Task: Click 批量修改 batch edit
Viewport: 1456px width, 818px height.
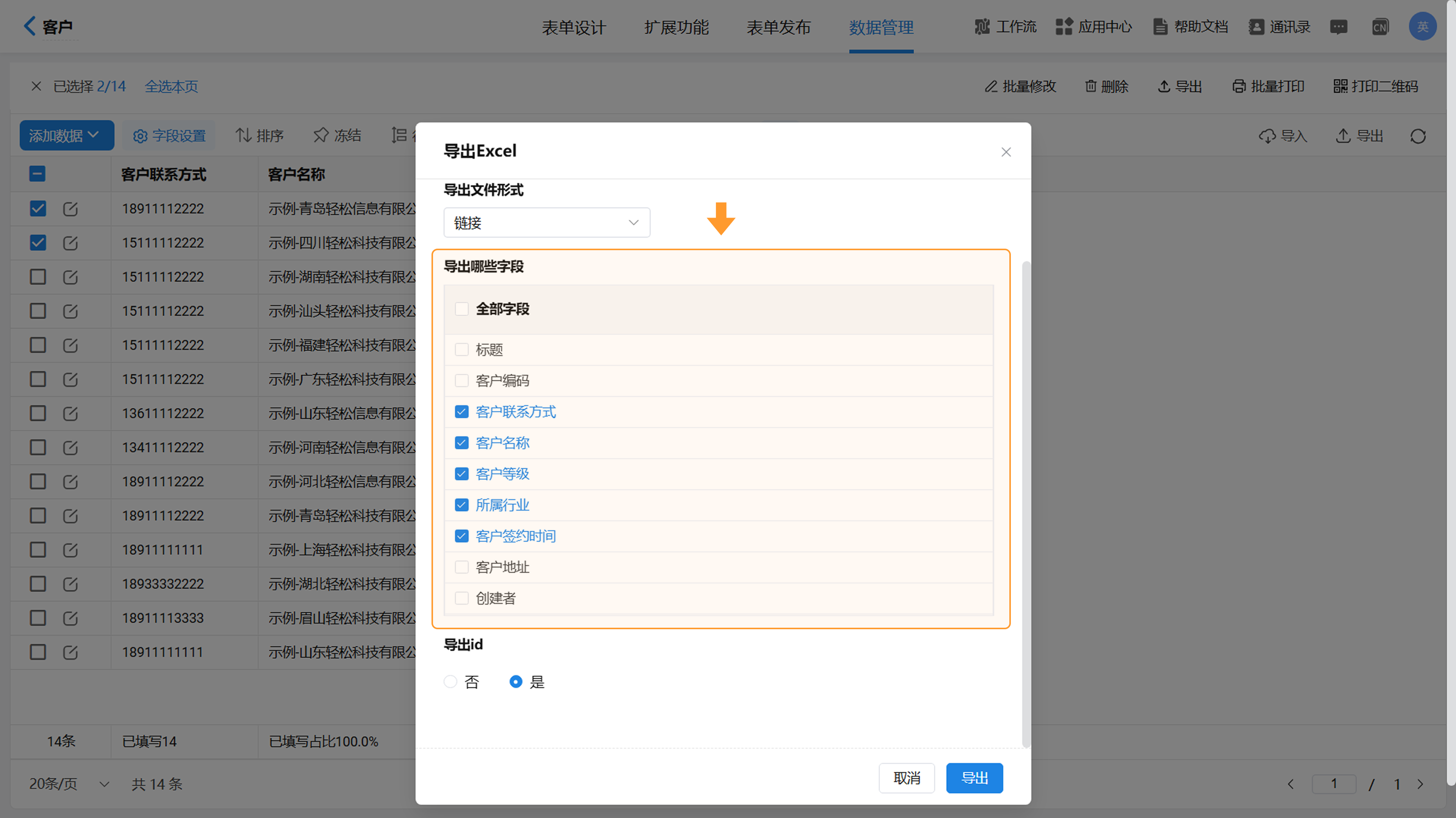Action: pos(1020,86)
